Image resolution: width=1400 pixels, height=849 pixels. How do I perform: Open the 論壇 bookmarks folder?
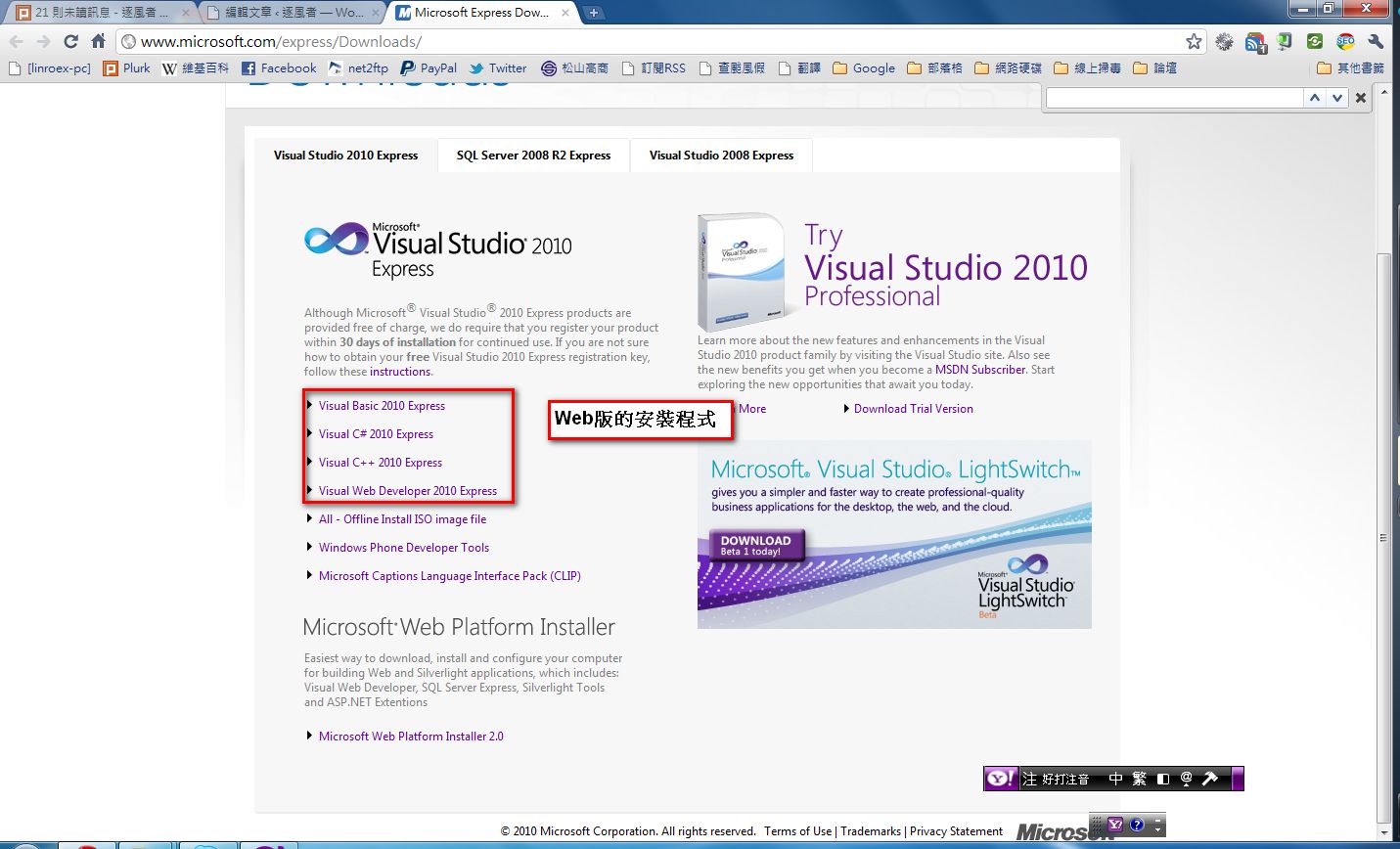click(x=1154, y=67)
